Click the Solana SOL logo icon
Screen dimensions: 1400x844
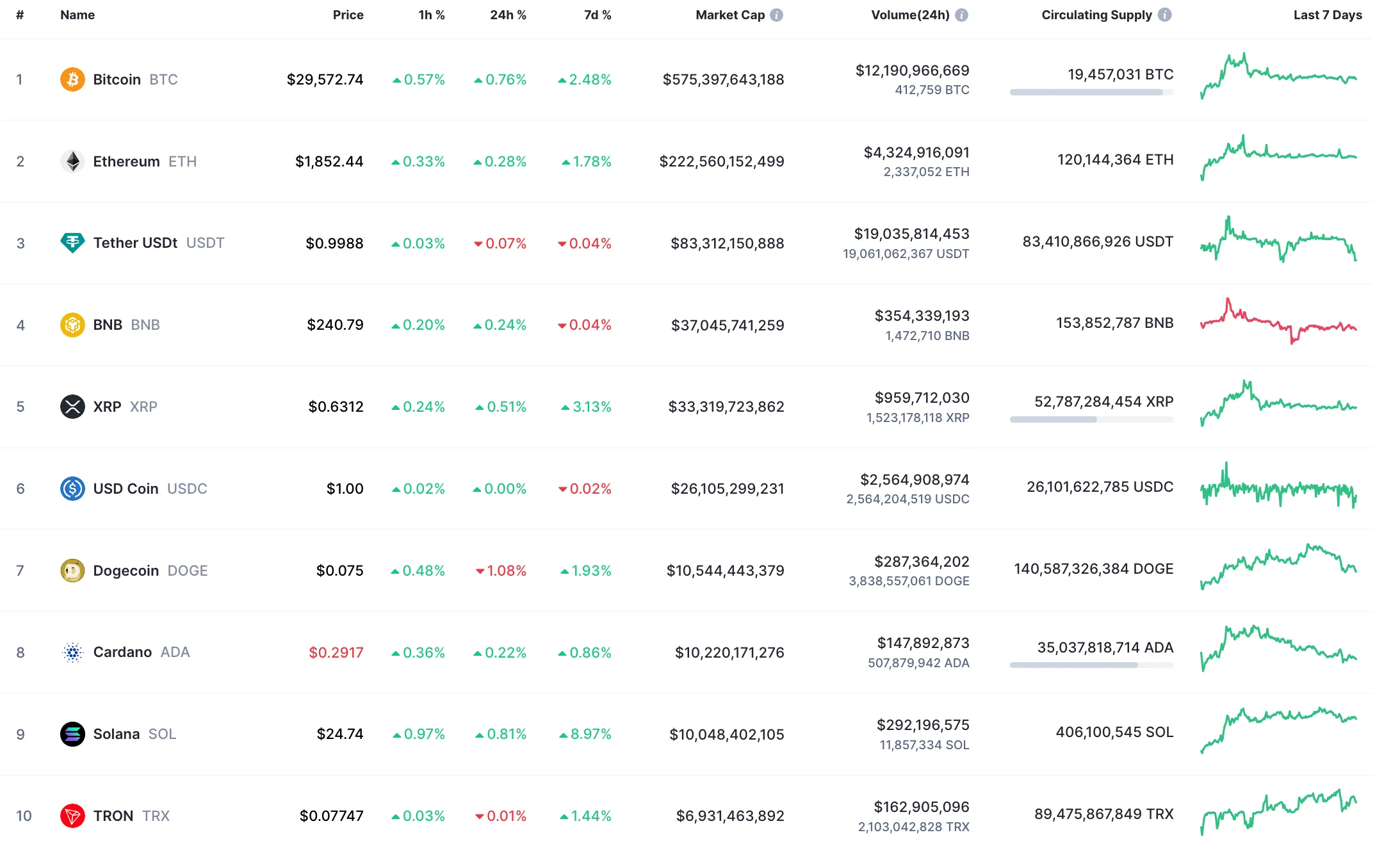(x=73, y=734)
